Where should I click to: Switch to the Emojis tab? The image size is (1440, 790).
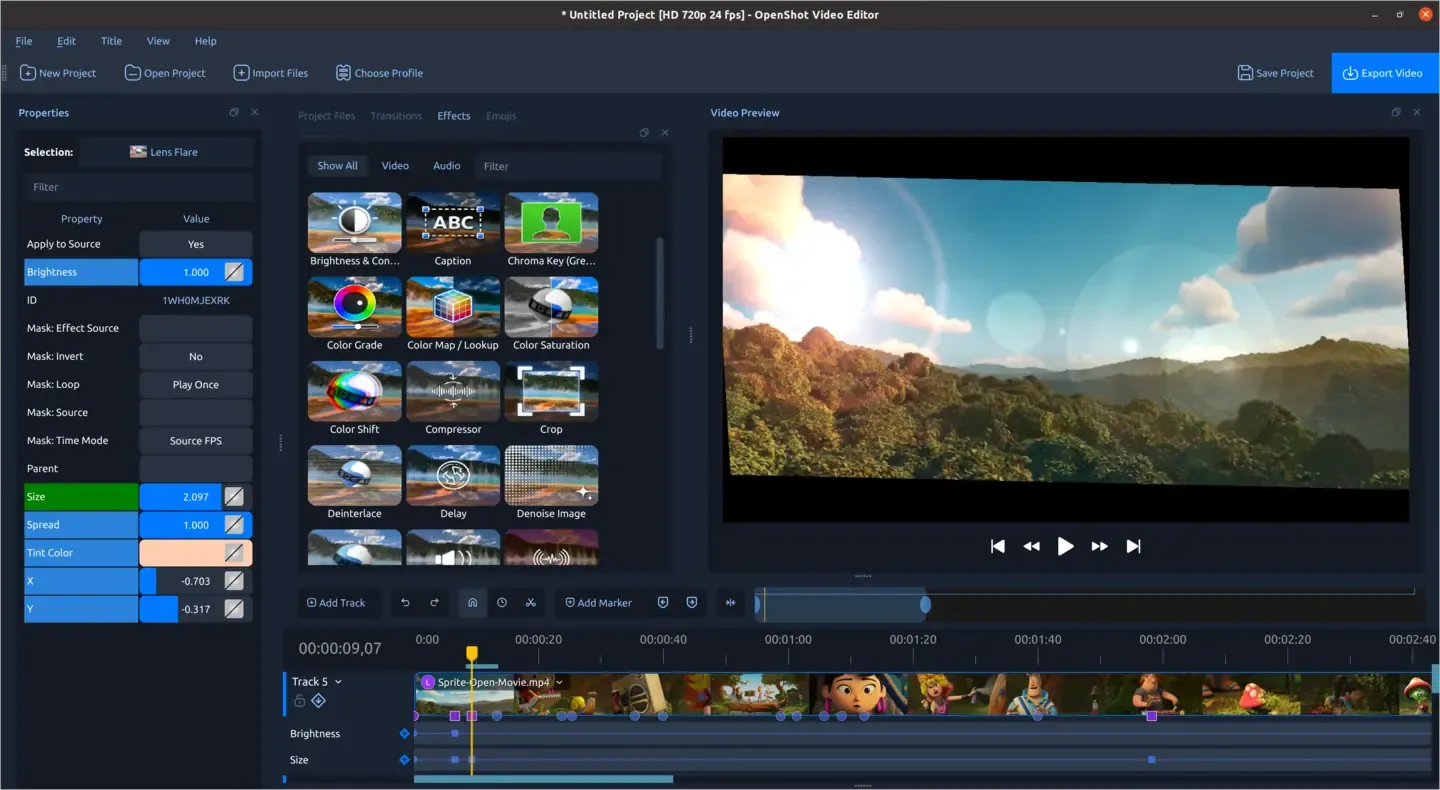pyautogui.click(x=501, y=116)
